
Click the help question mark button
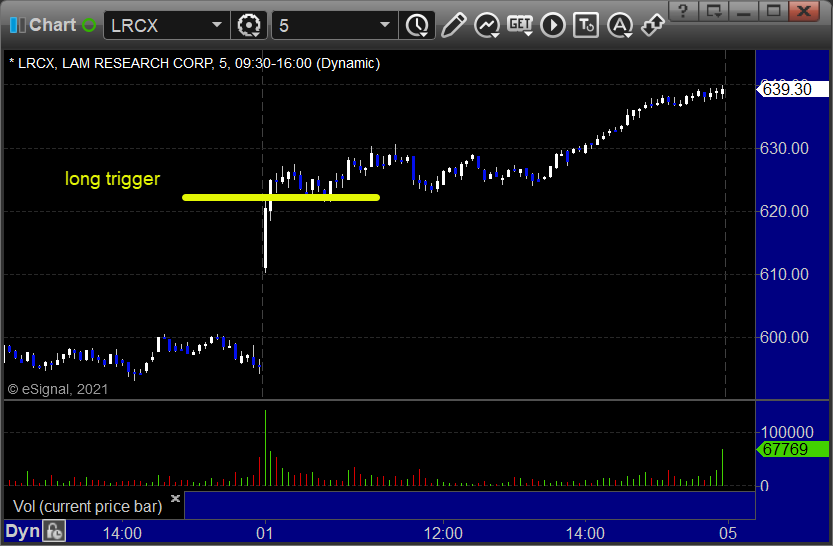coord(683,11)
